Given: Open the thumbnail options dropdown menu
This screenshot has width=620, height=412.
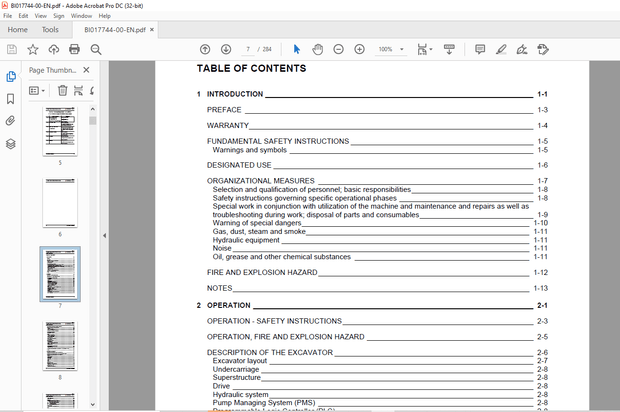Looking at the screenshot, I should click(x=37, y=91).
